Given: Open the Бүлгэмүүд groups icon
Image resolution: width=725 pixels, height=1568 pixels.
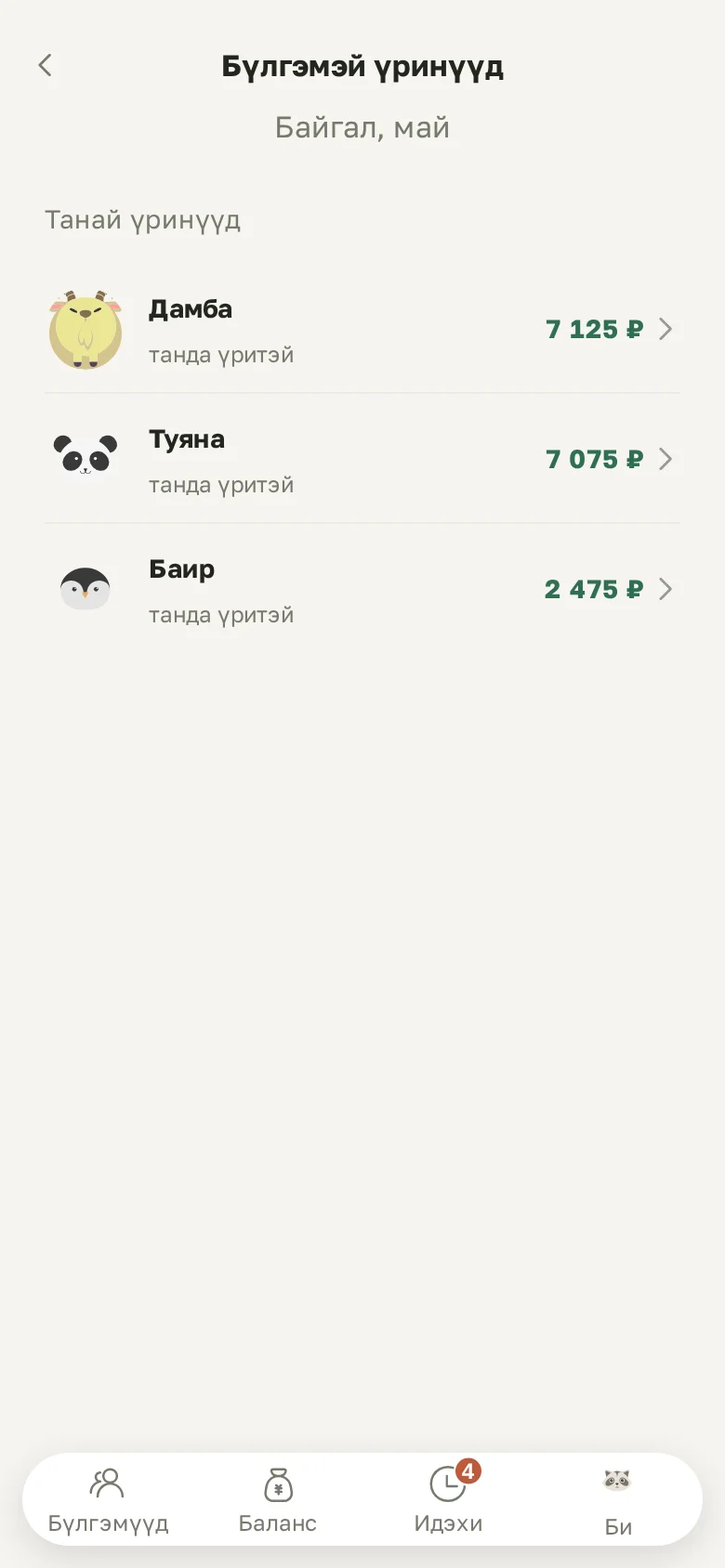Looking at the screenshot, I should click(x=107, y=1483).
